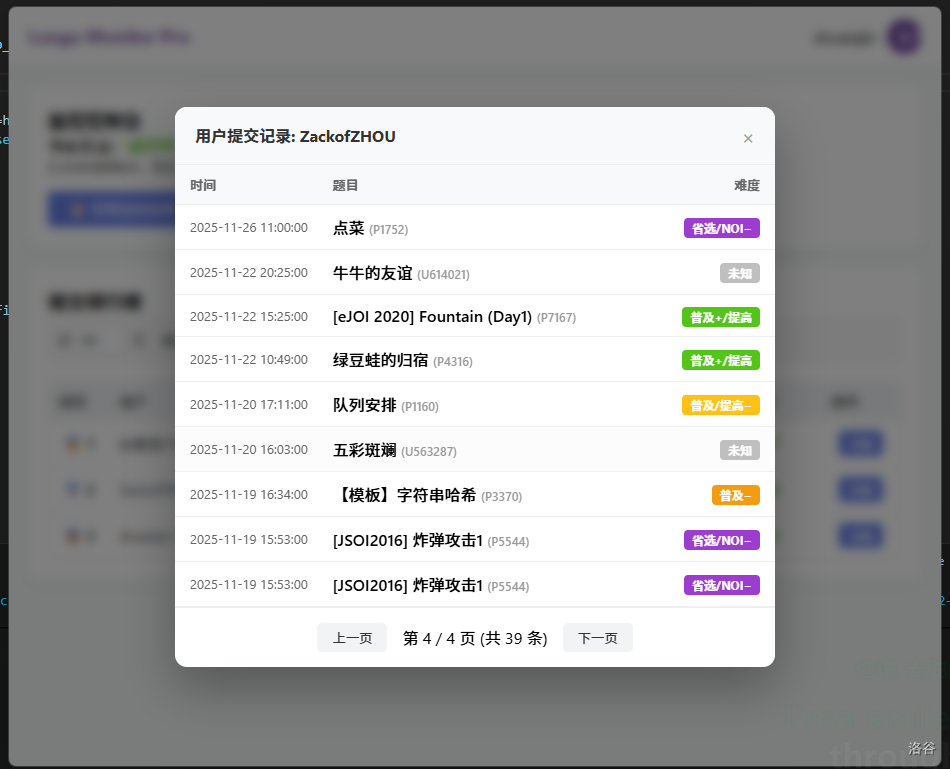Close the user submission records dialog
This screenshot has height=769, width=950.
tap(748, 138)
